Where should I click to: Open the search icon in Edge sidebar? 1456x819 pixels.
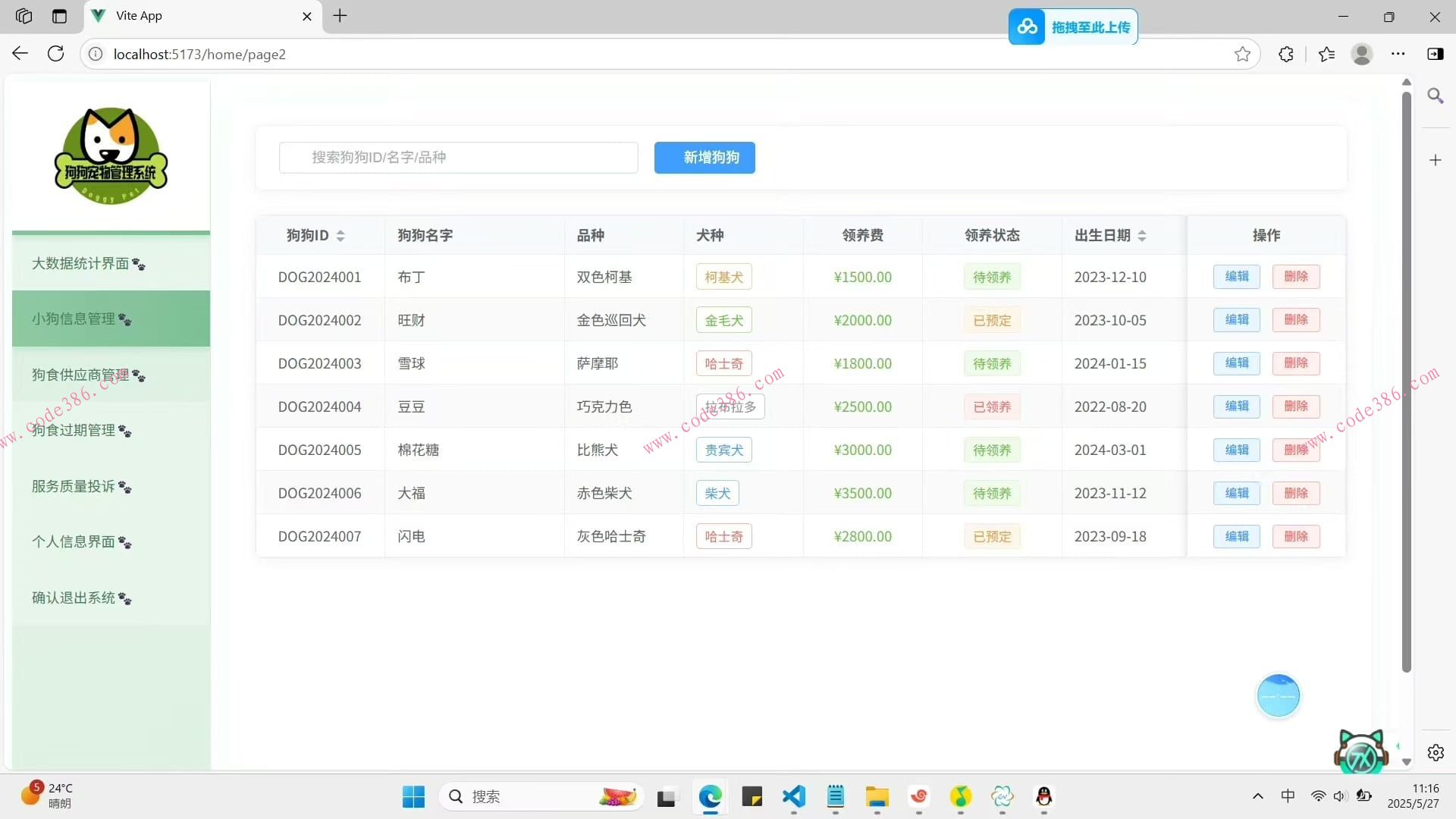[1436, 96]
